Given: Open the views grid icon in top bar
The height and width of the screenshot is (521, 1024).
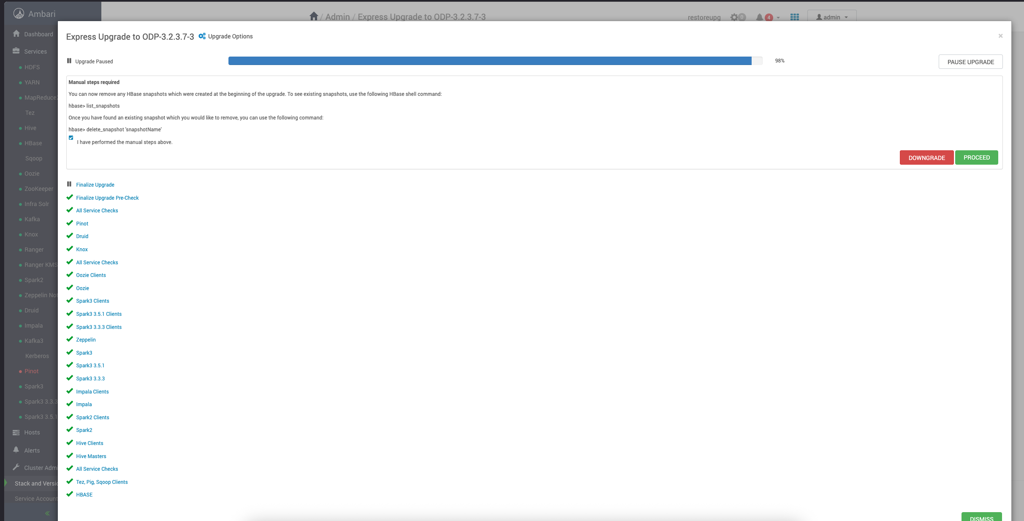Looking at the screenshot, I should 795,17.
